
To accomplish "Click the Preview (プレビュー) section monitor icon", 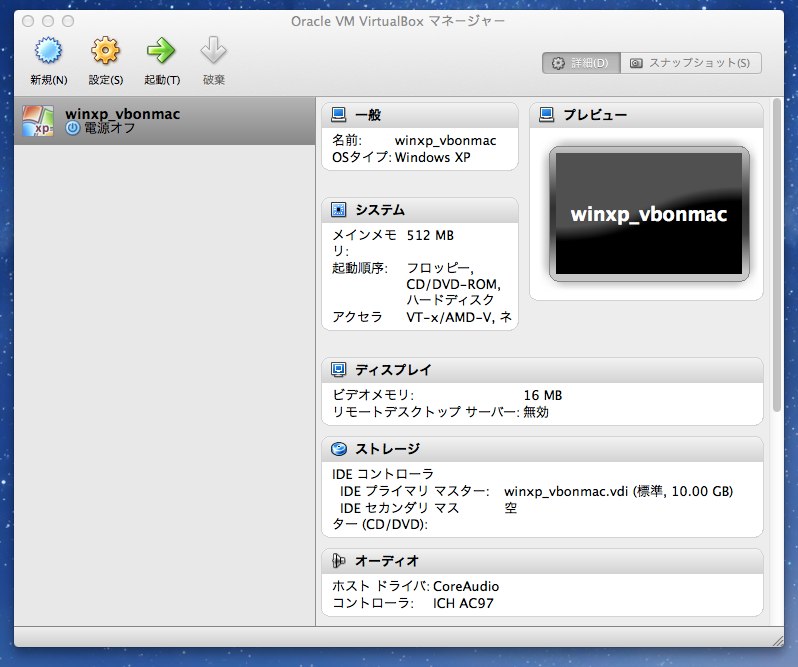I will (546, 114).
